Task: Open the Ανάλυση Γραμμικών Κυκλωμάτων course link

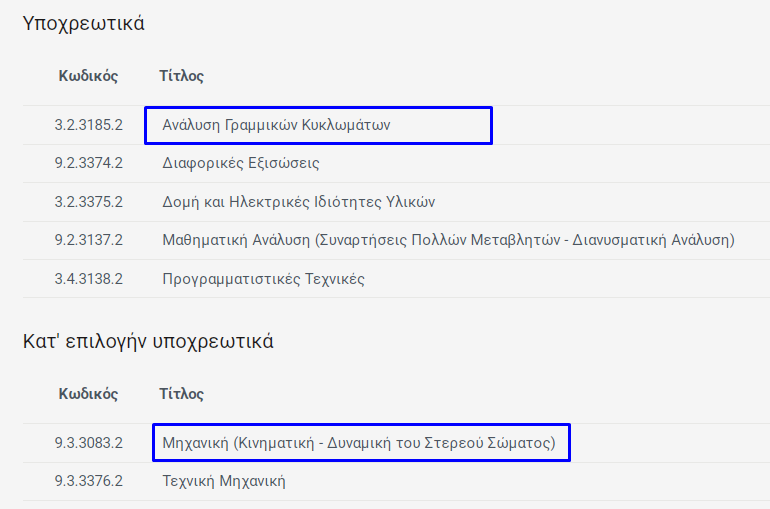Action: coord(276,126)
